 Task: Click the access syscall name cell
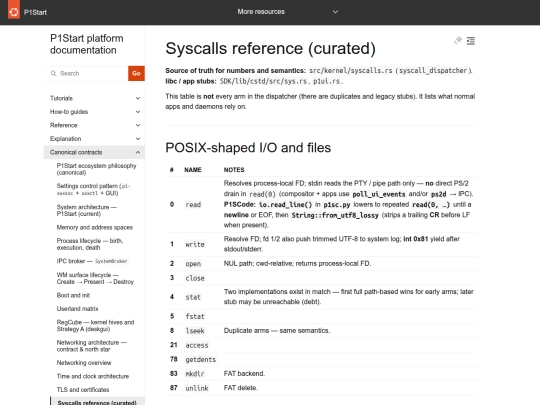[197, 345]
